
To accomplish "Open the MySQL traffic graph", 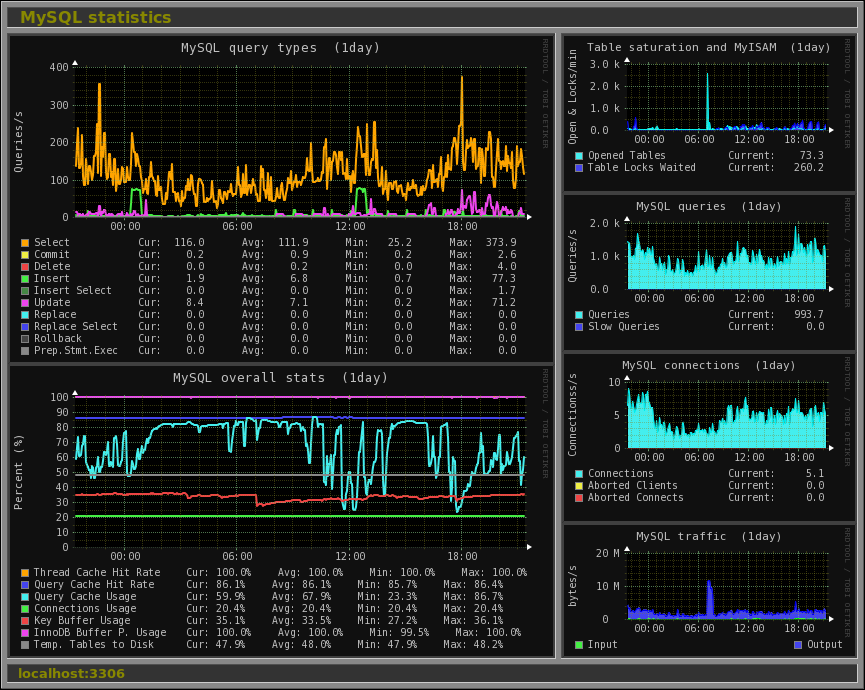I will [x=709, y=590].
